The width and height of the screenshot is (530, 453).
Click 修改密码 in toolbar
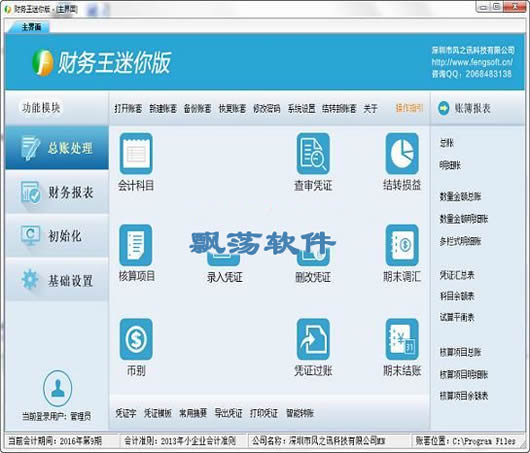(267, 109)
